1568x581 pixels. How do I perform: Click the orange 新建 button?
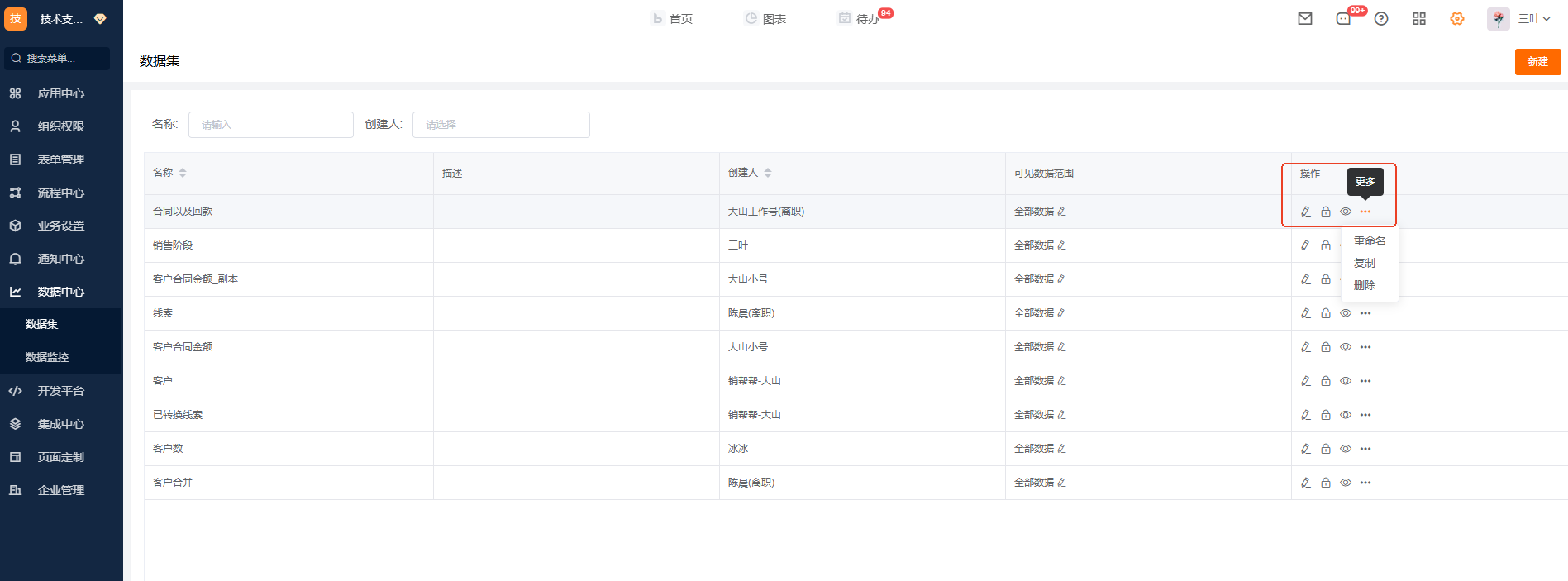pos(1537,62)
